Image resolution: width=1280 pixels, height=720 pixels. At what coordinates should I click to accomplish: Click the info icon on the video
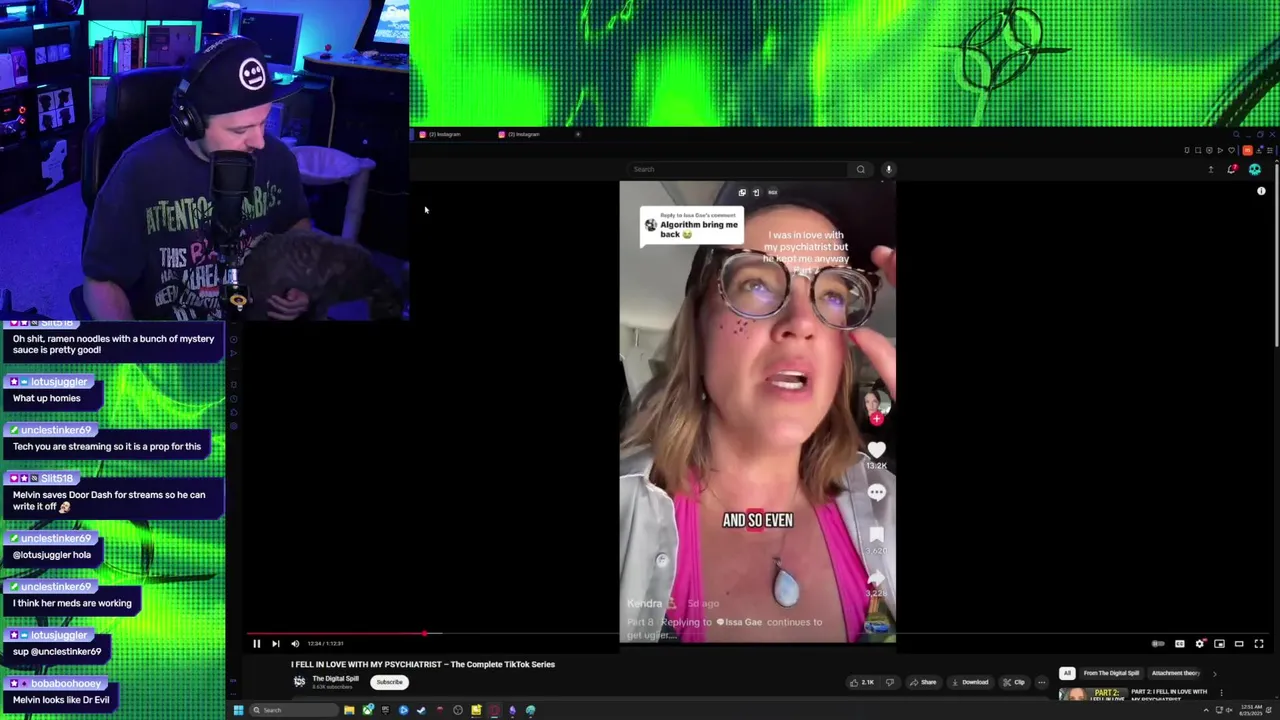1261,191
